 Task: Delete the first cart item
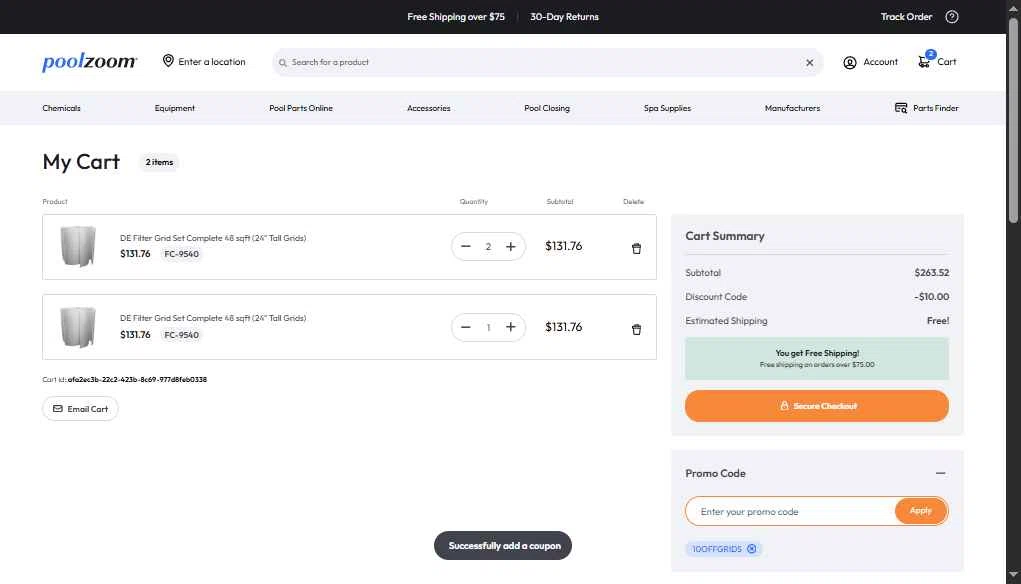click(636, 248)
